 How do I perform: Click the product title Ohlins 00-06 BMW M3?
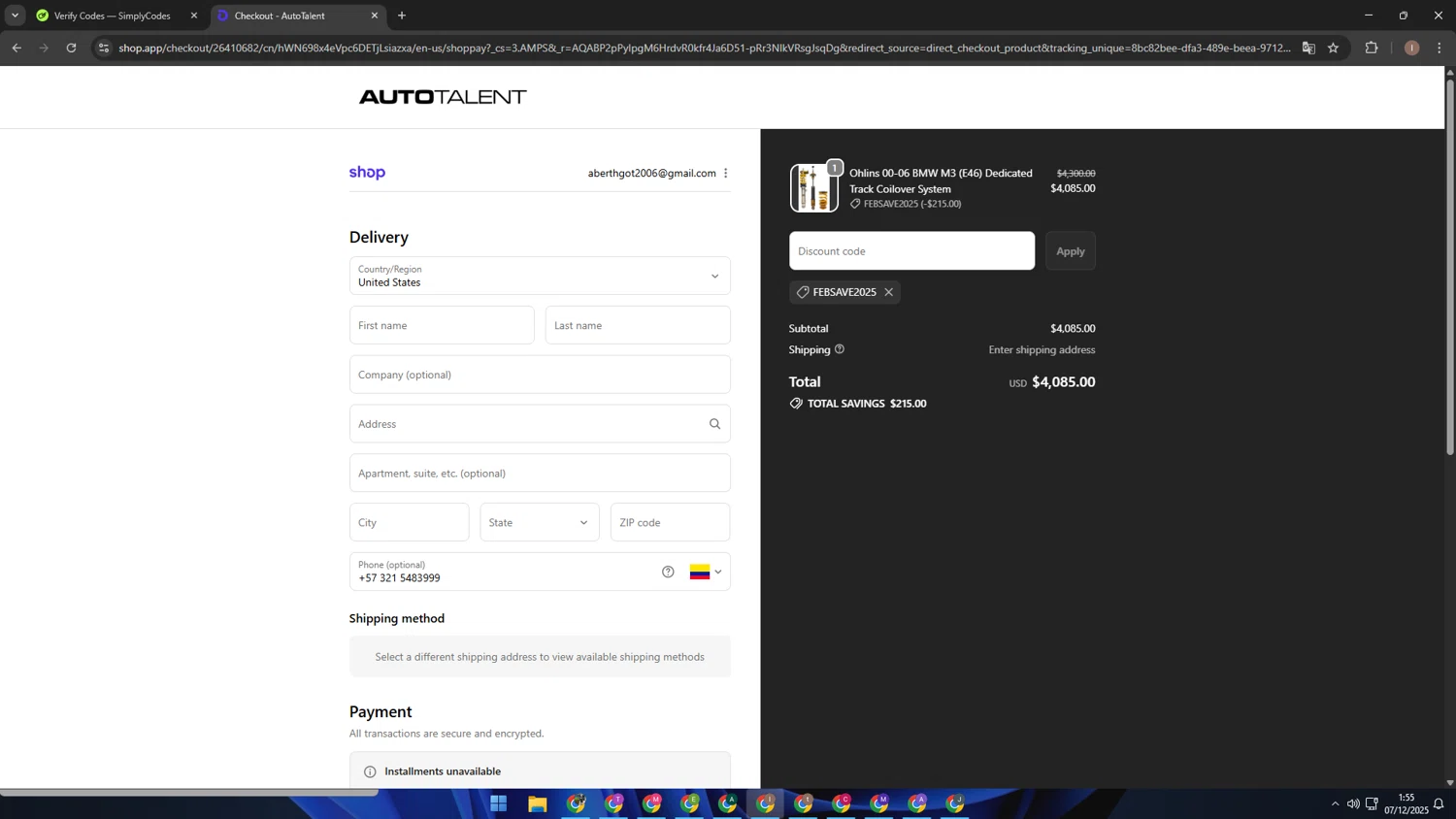[x=941, y=180]
